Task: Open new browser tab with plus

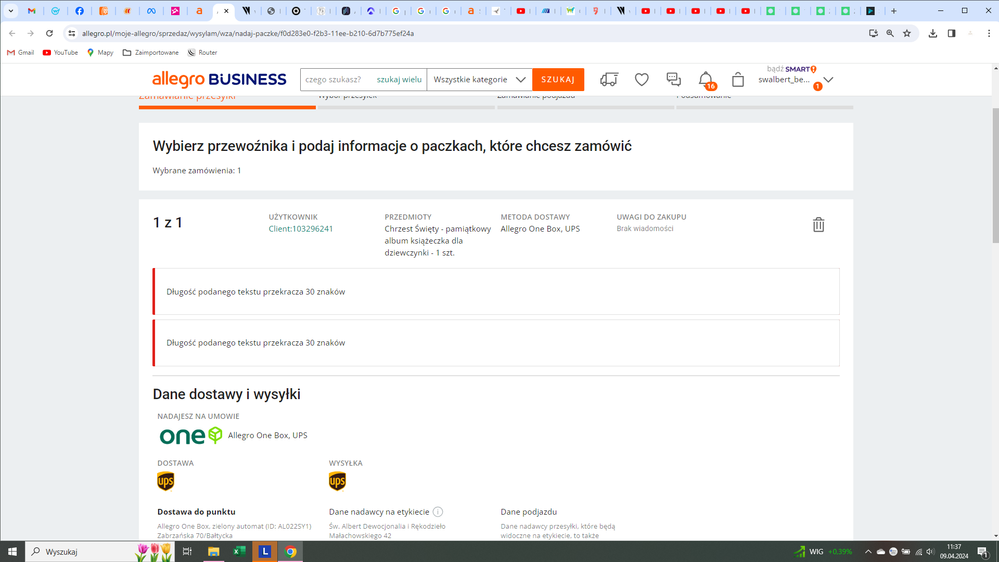Action: click(x=894, y=11)
